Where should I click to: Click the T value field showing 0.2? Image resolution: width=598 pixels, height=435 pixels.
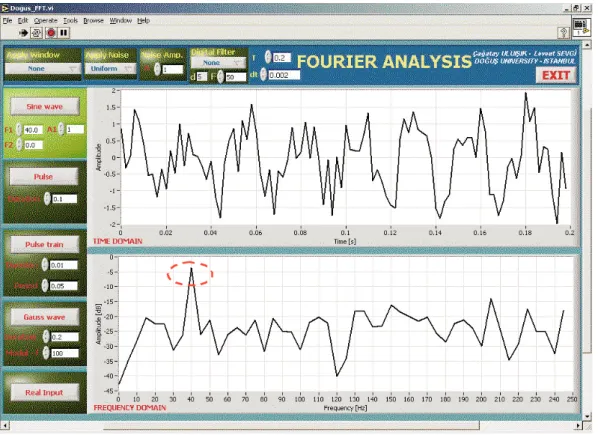(x=282, y=58)
